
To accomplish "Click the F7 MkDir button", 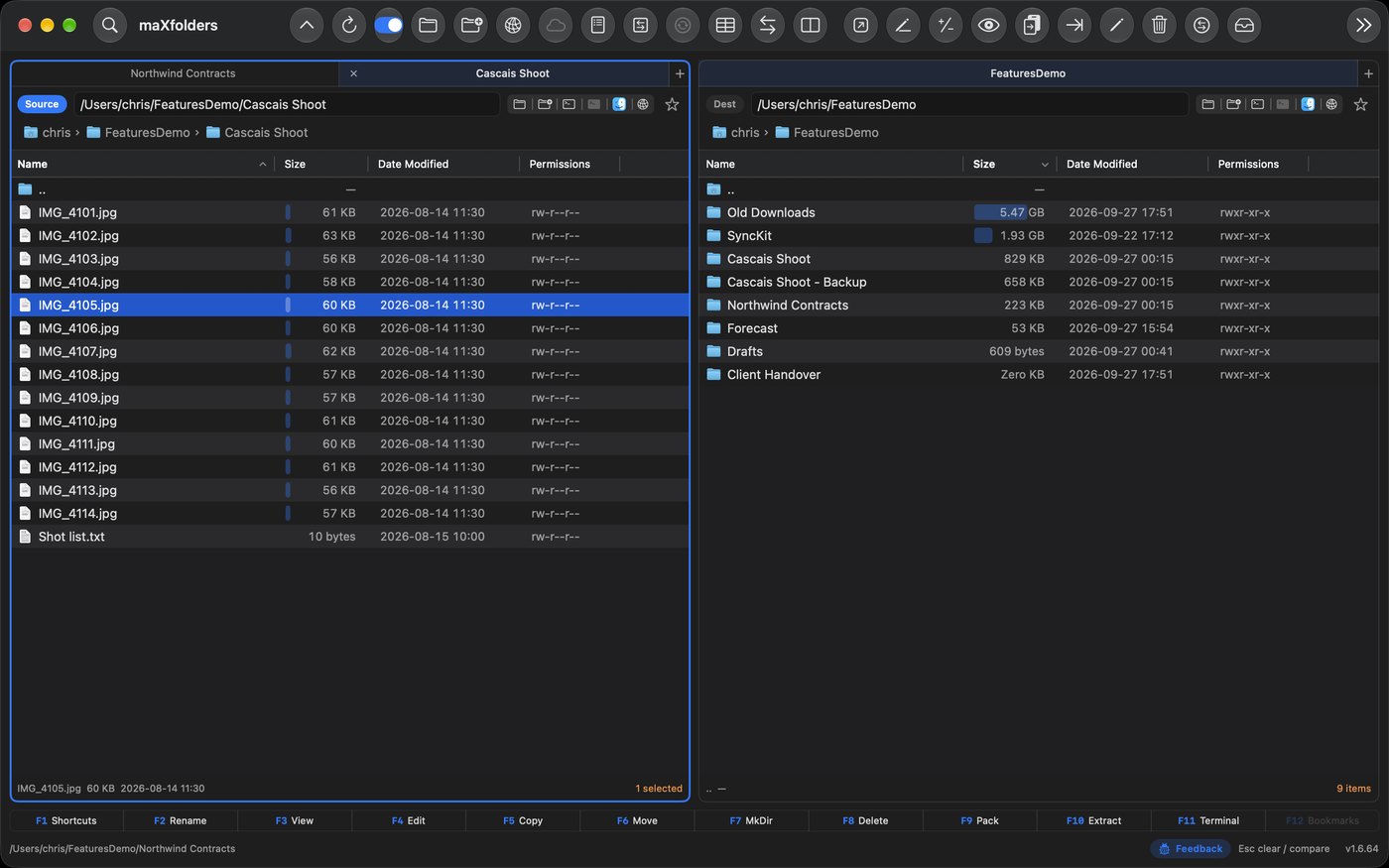I will (x=751, y=820).
